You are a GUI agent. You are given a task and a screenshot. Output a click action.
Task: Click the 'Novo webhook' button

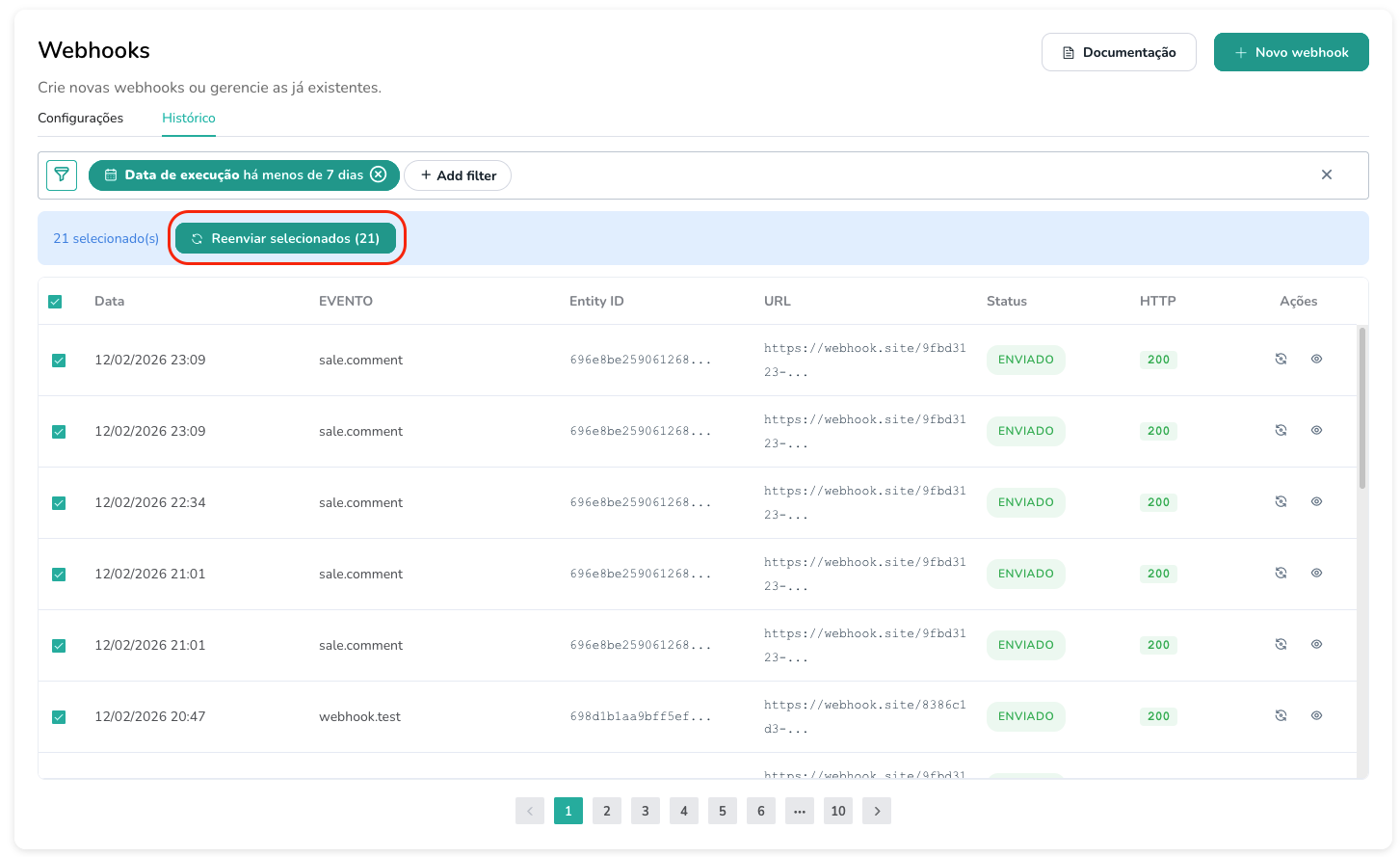point(1291,51)
